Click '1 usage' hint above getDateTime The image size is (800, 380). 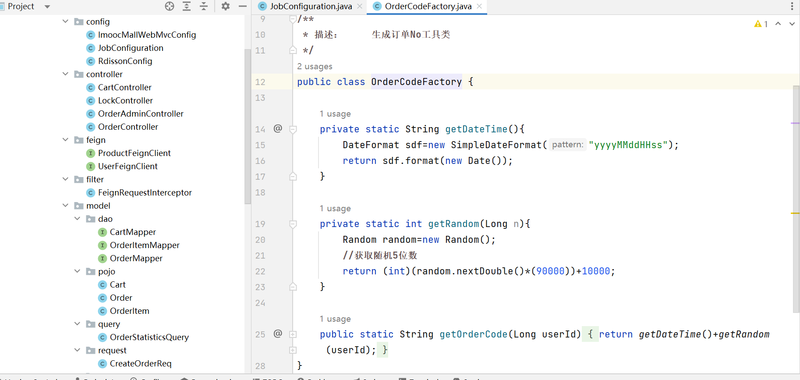click(335, 114)
